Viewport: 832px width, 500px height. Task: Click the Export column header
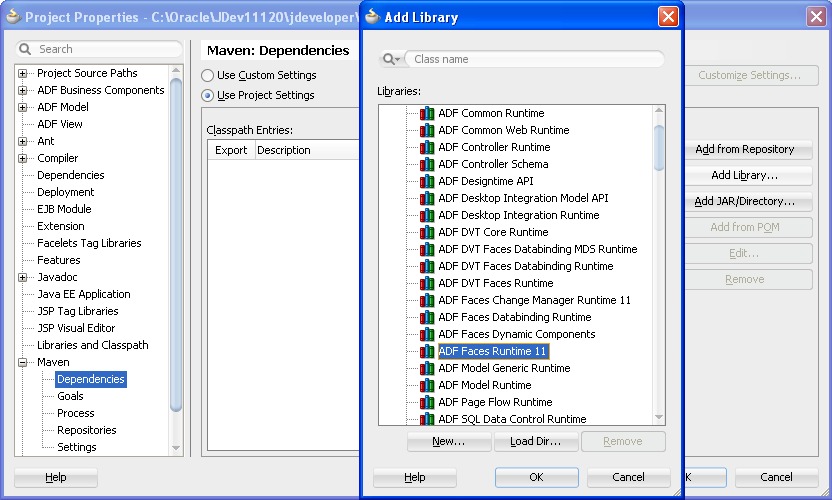pyautogui.click(x=231, y=150)
